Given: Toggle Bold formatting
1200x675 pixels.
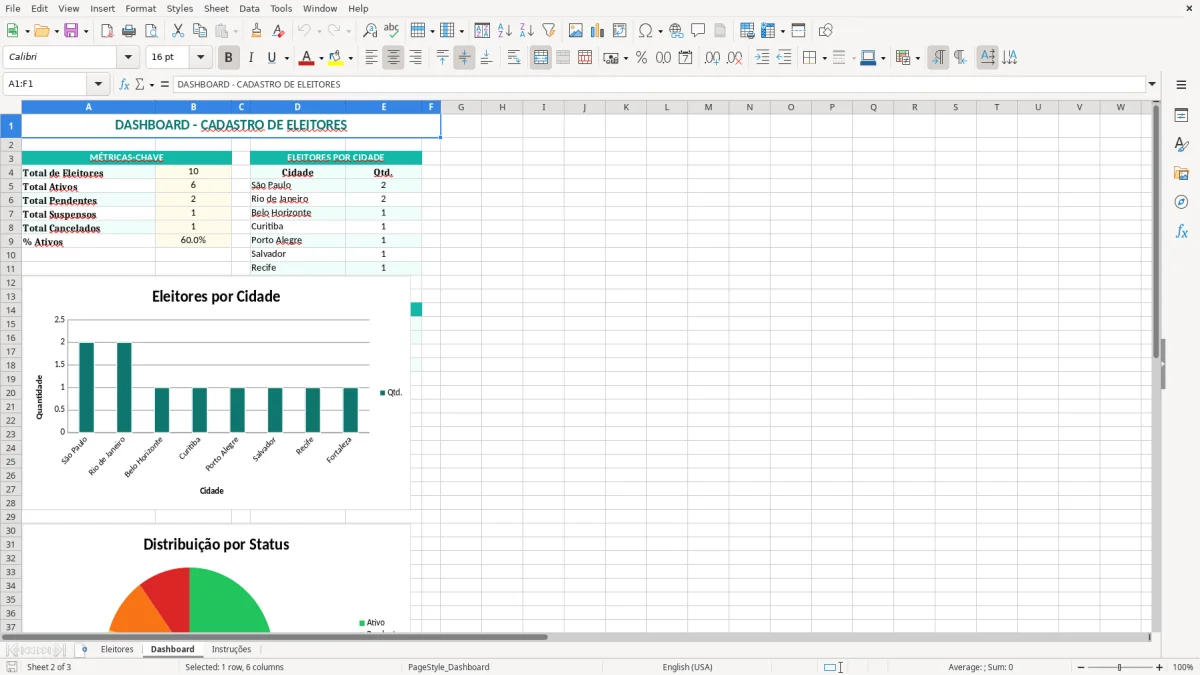Looking at the screenshot, I should coord(228,58).
